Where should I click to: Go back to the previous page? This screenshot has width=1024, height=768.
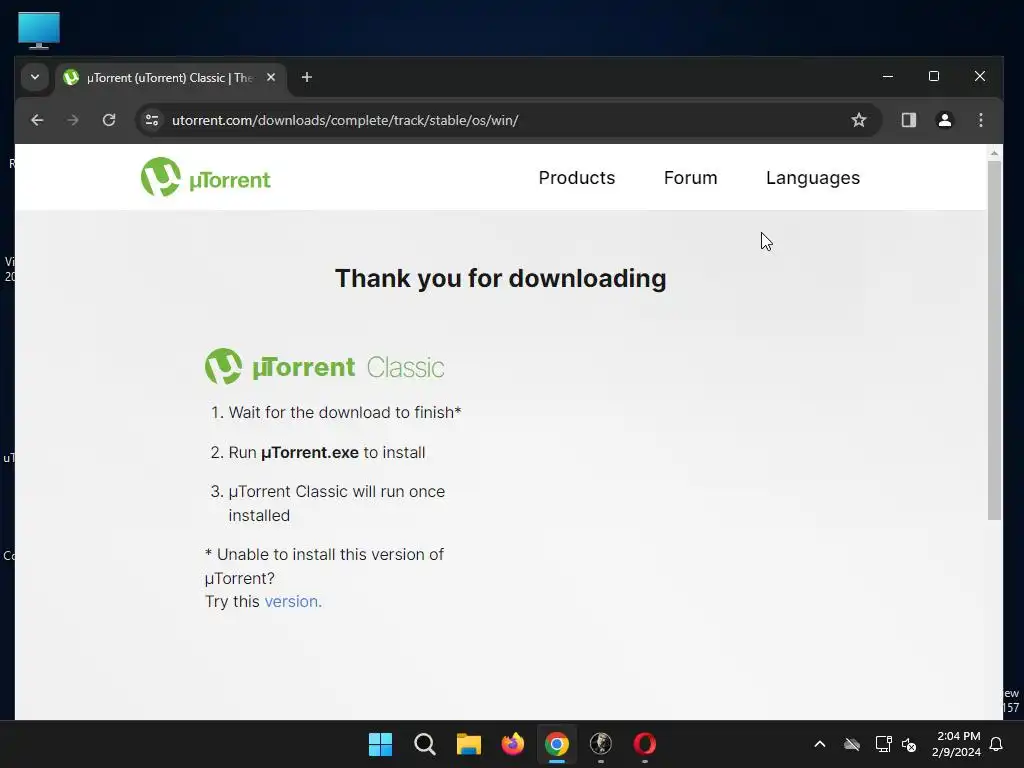click(x=37, y=120)
